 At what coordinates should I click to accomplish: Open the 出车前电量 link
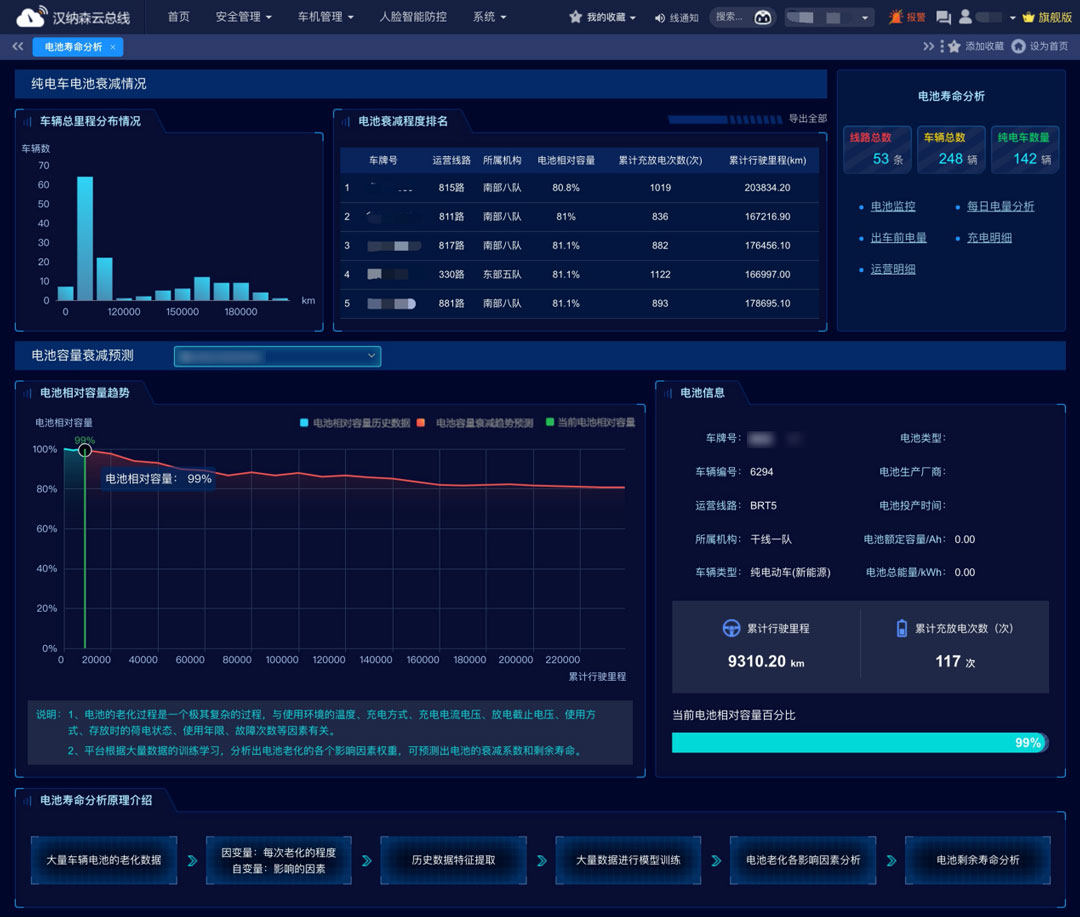point(898,238)
